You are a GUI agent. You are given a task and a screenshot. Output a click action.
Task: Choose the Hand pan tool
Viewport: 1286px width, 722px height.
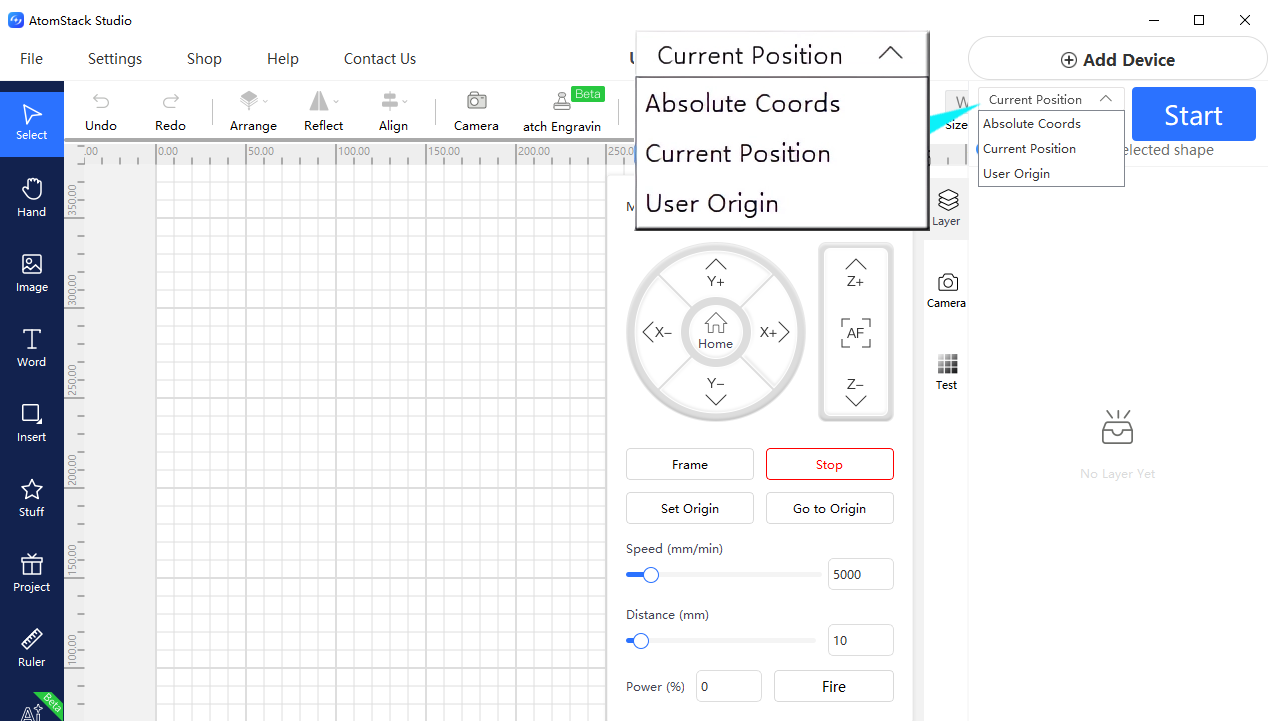[x=32, y=198]
